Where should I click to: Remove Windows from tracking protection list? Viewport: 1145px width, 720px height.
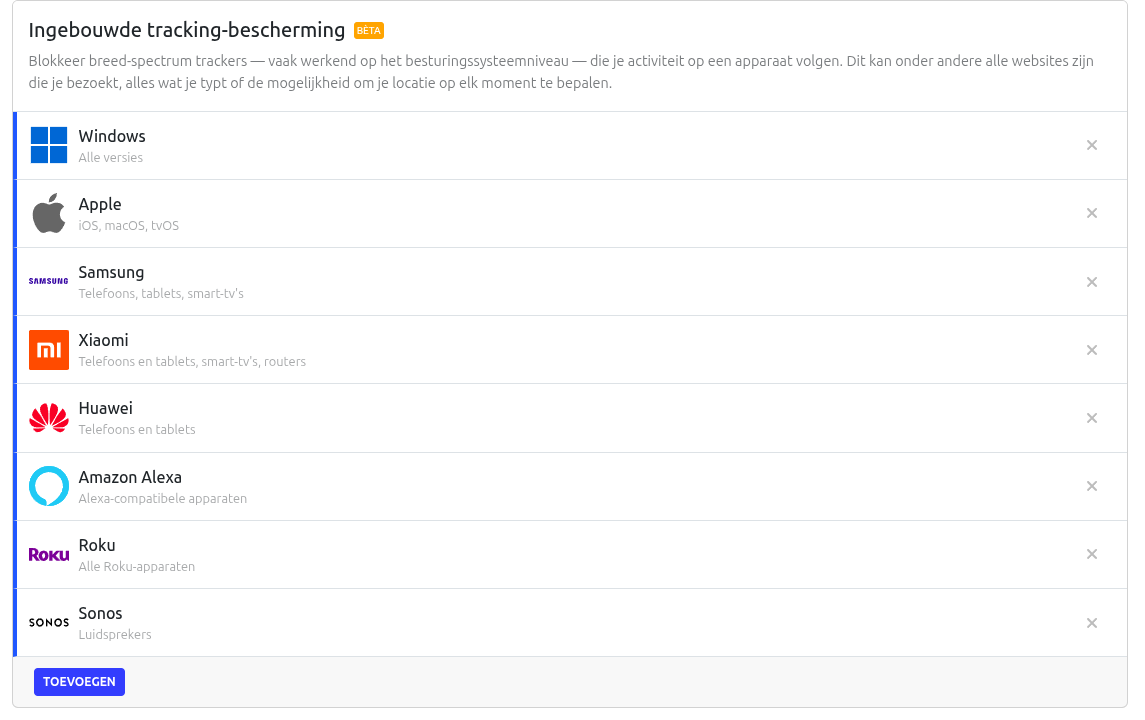pyautogui.click(x=1092, y=145)
